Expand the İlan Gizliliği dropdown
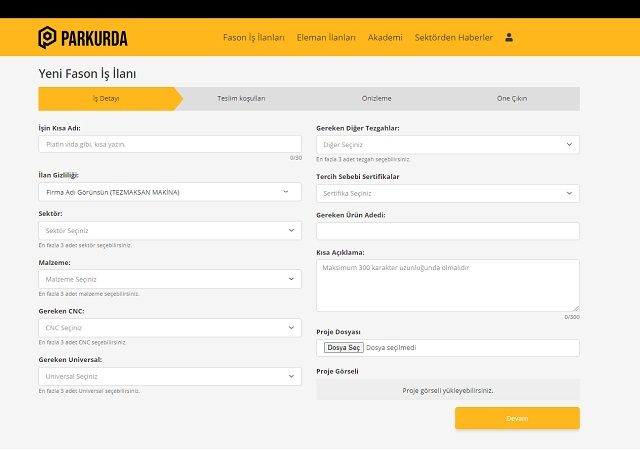Screen dimensions: 640x450 [169, 192]
